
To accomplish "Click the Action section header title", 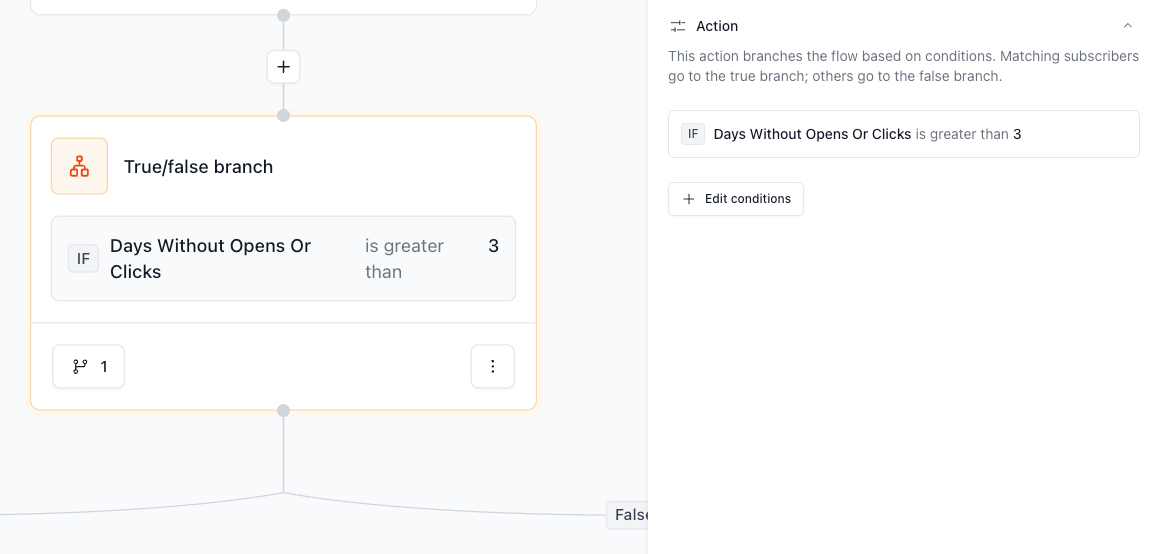I will 717,26.
